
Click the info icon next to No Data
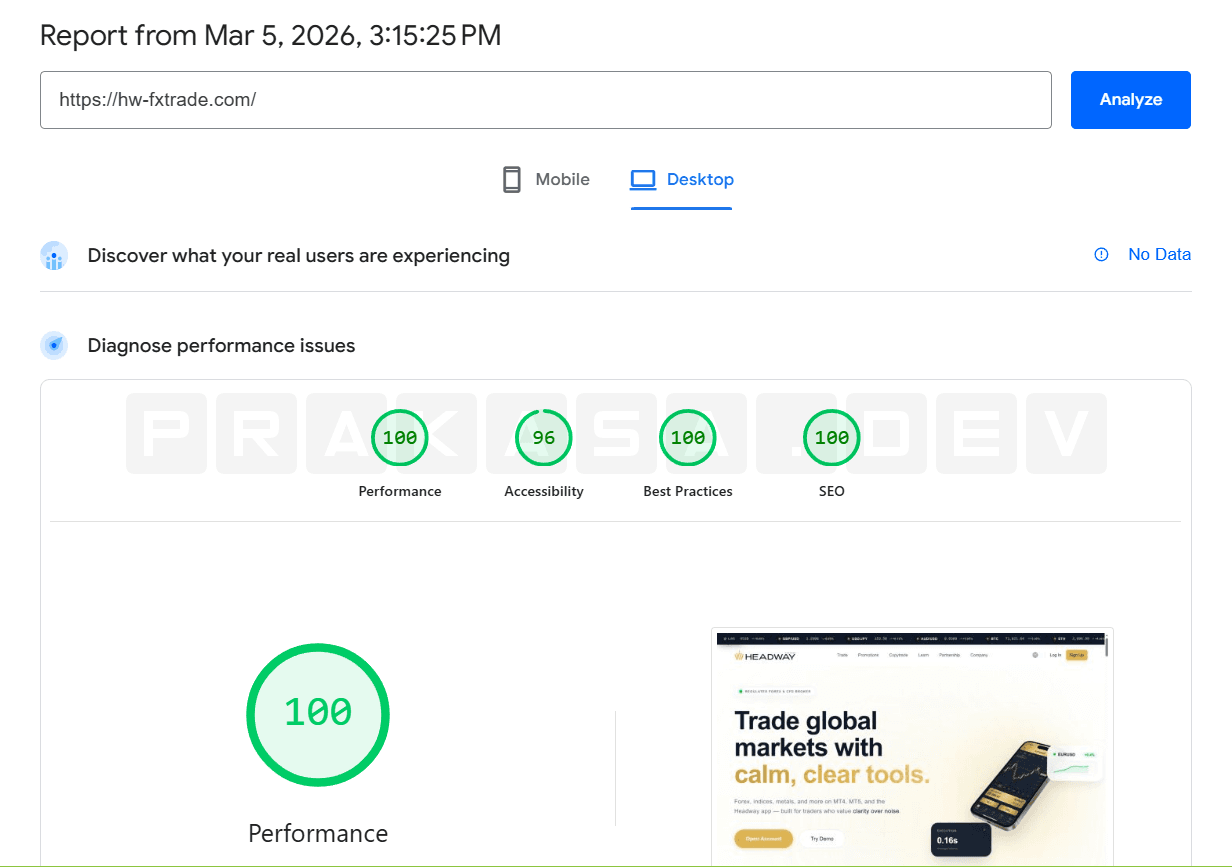[1101, 254]
